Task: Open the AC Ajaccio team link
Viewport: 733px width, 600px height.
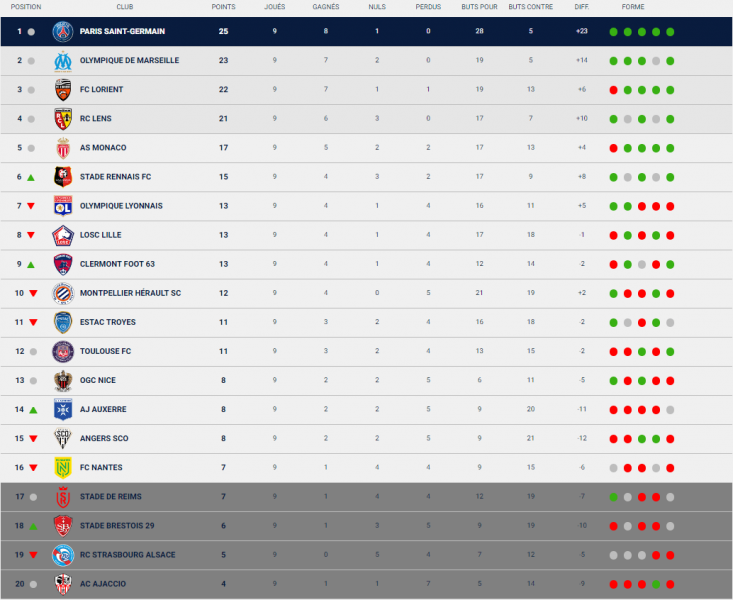Action: pyautogui.click(x=102, y=583)
